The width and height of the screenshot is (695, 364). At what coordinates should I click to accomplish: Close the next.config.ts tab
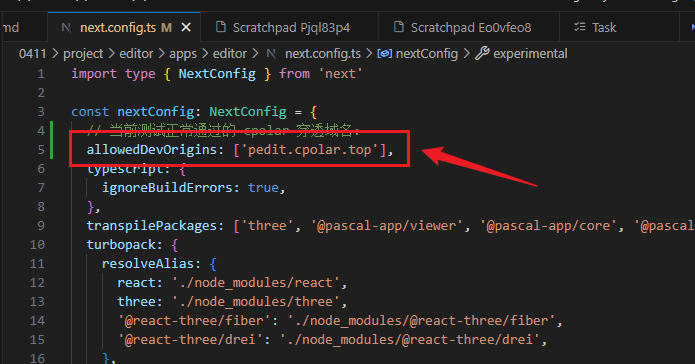pyautogui.click(x=186, y=27)
